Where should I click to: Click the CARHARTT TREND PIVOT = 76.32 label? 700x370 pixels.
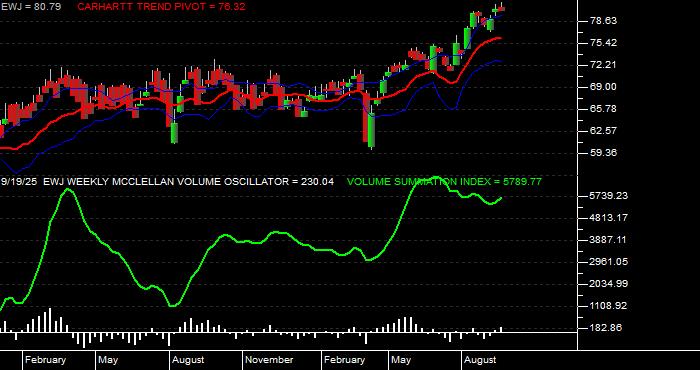[161, 7]
